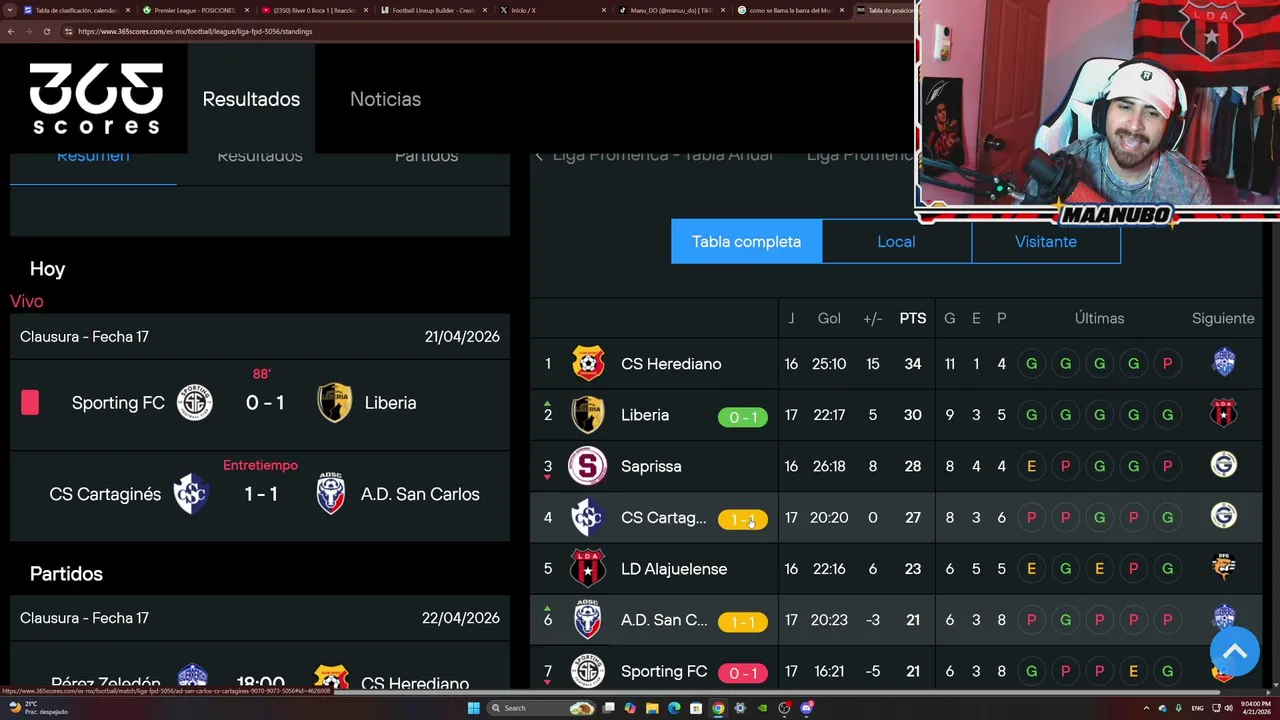Click Liberia crest in live match
Screen dimensions: 1280x720
[x=335, y=403]
